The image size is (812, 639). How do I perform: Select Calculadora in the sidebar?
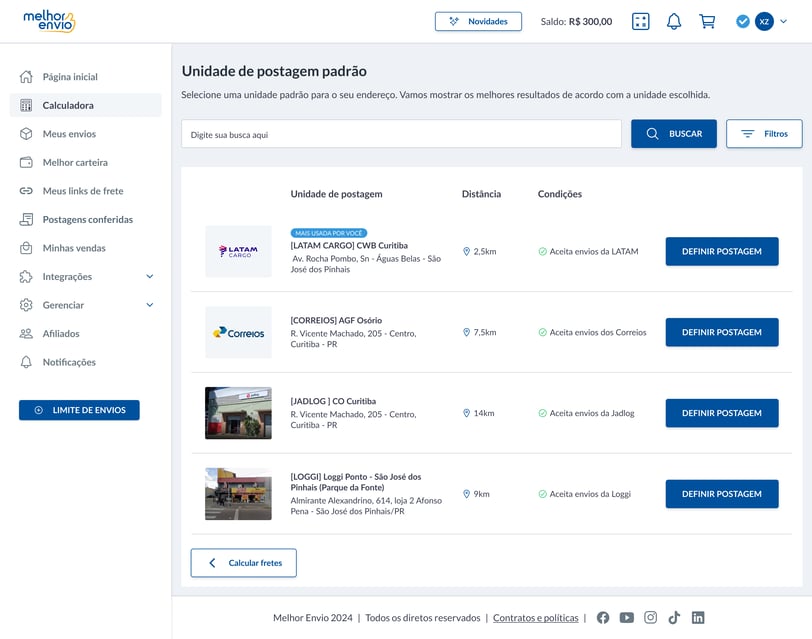pos(86,105)
